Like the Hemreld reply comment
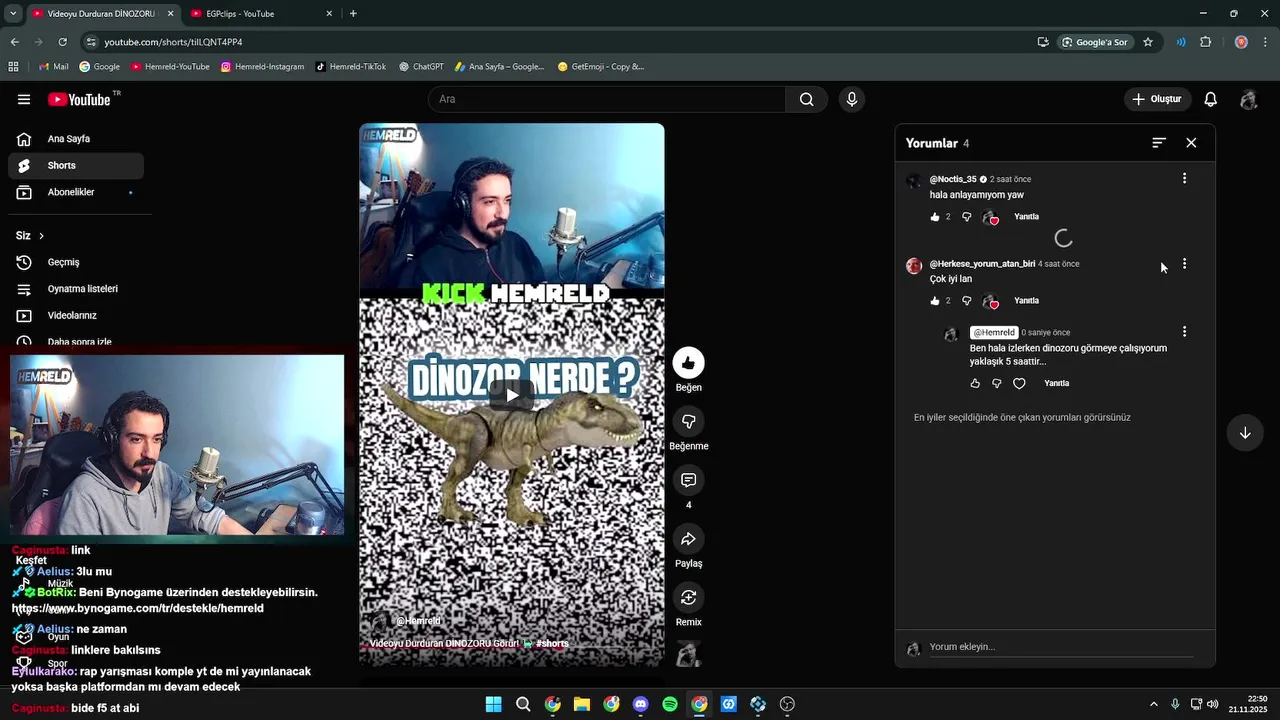 975,383
